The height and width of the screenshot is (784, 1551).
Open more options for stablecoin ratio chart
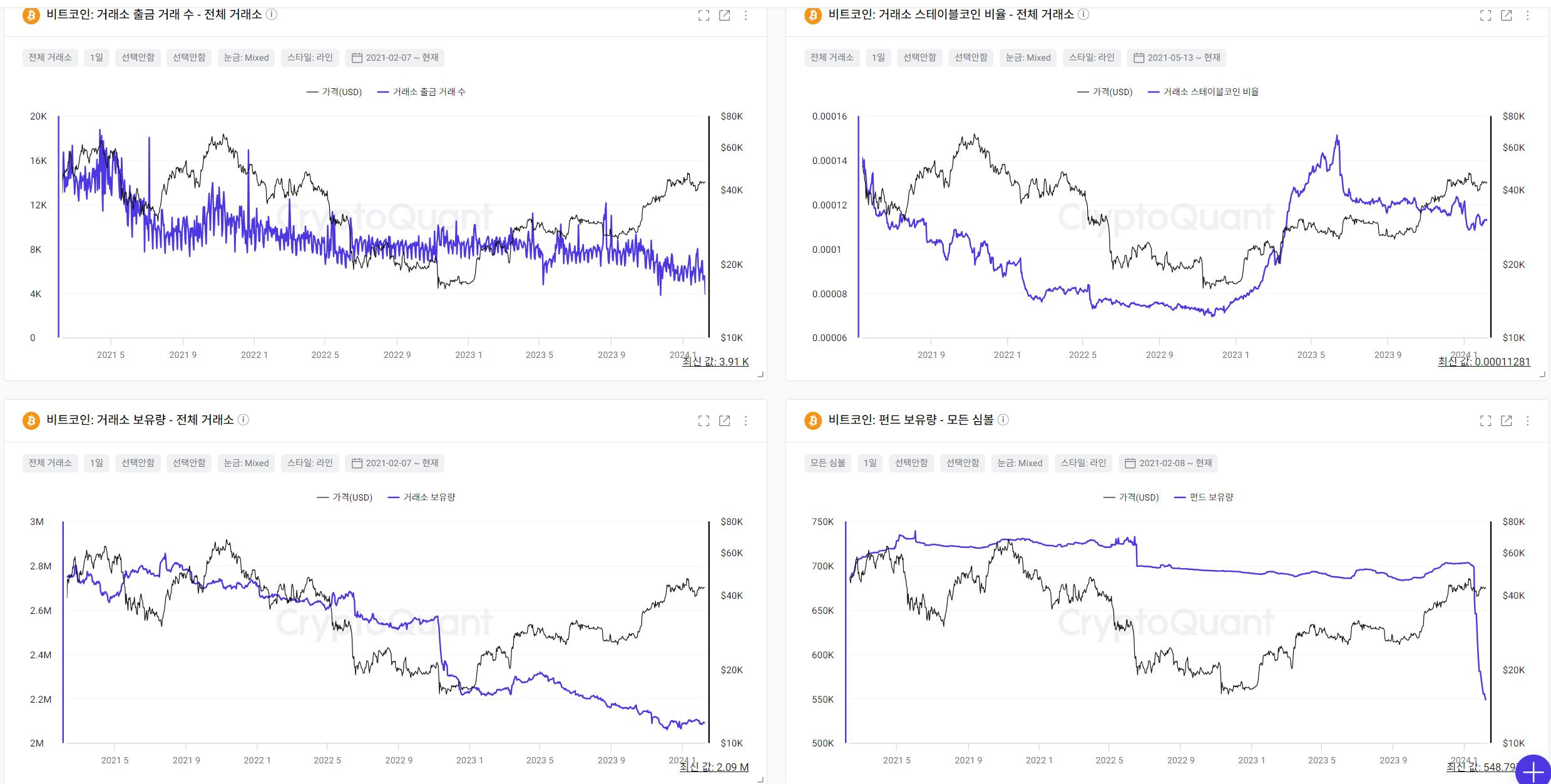point(1527,16)
